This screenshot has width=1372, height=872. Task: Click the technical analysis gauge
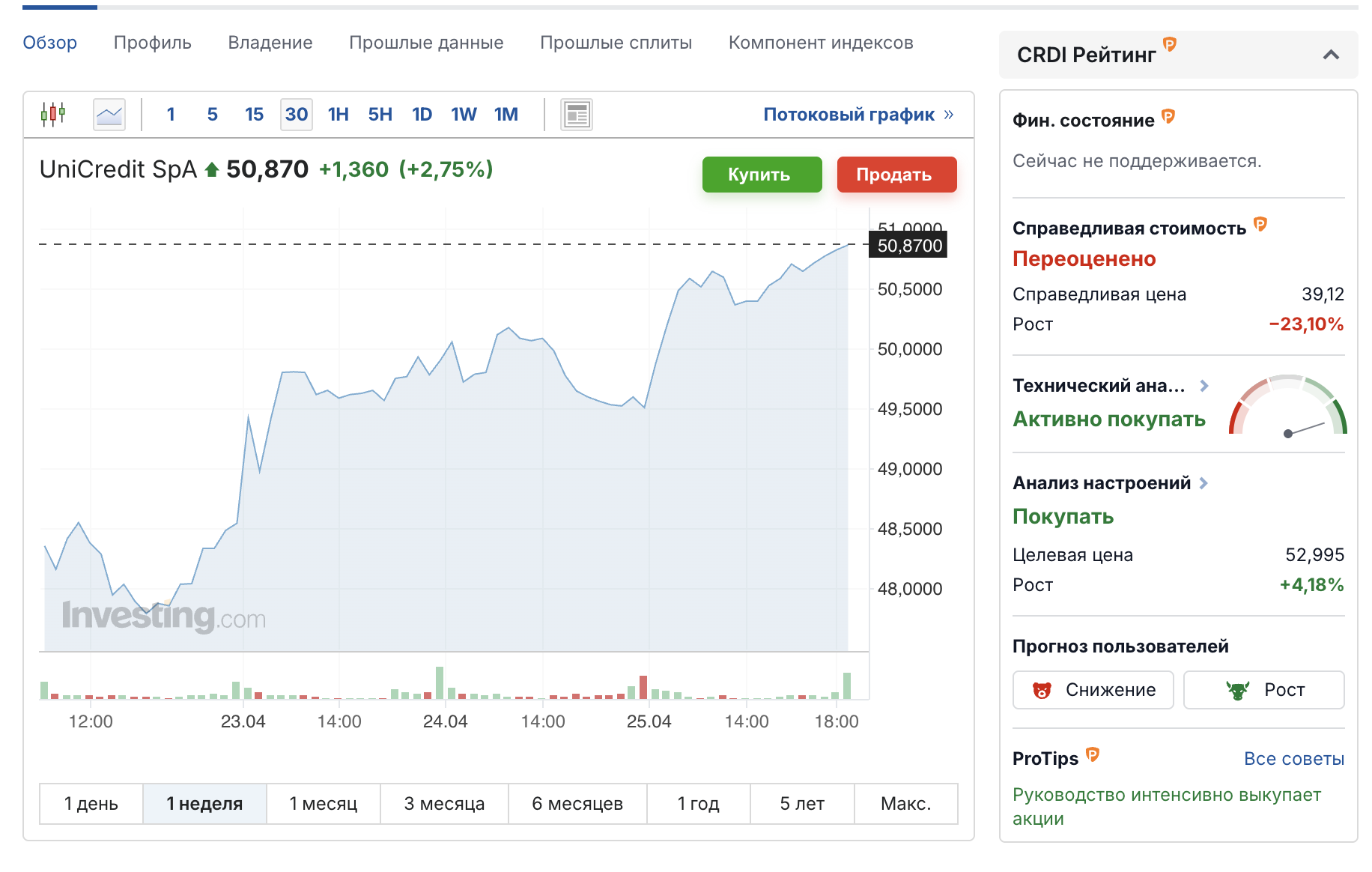click(x=1288, y=405)
